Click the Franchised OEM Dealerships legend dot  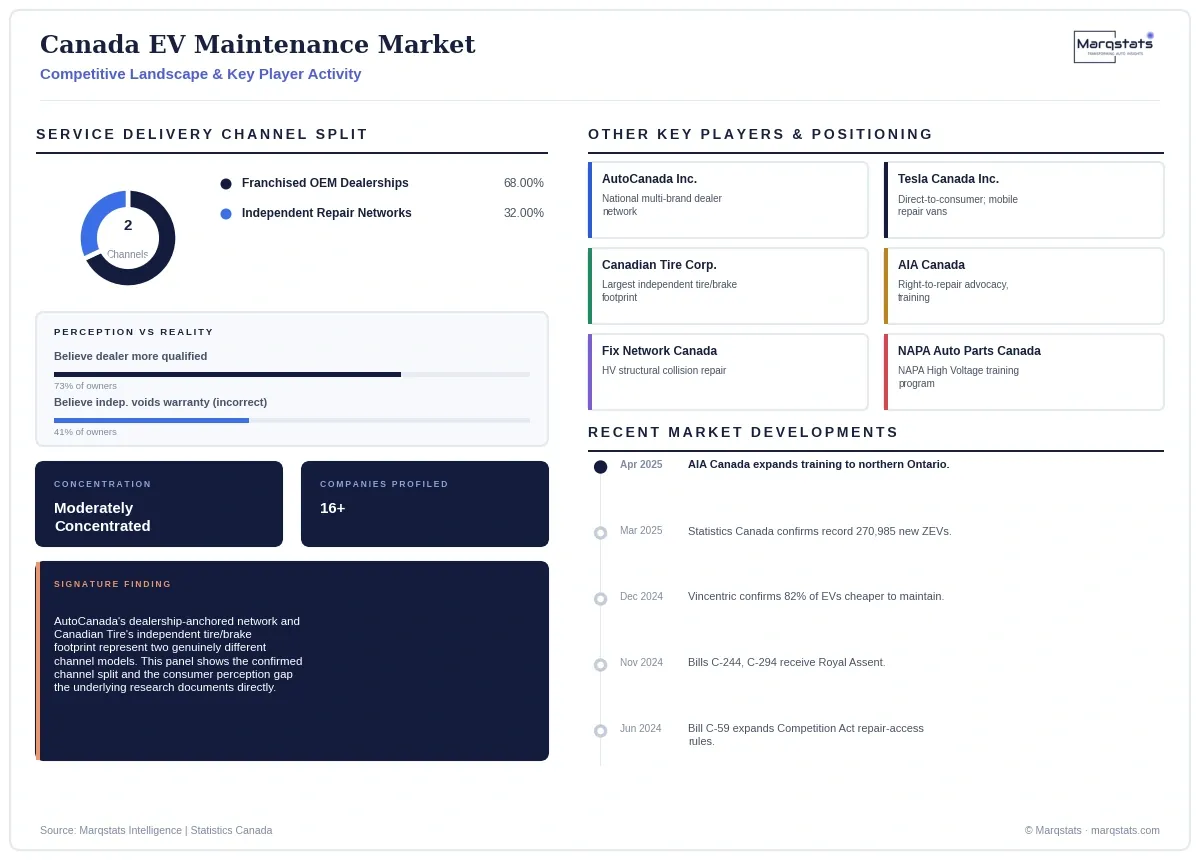pos(226,184)
